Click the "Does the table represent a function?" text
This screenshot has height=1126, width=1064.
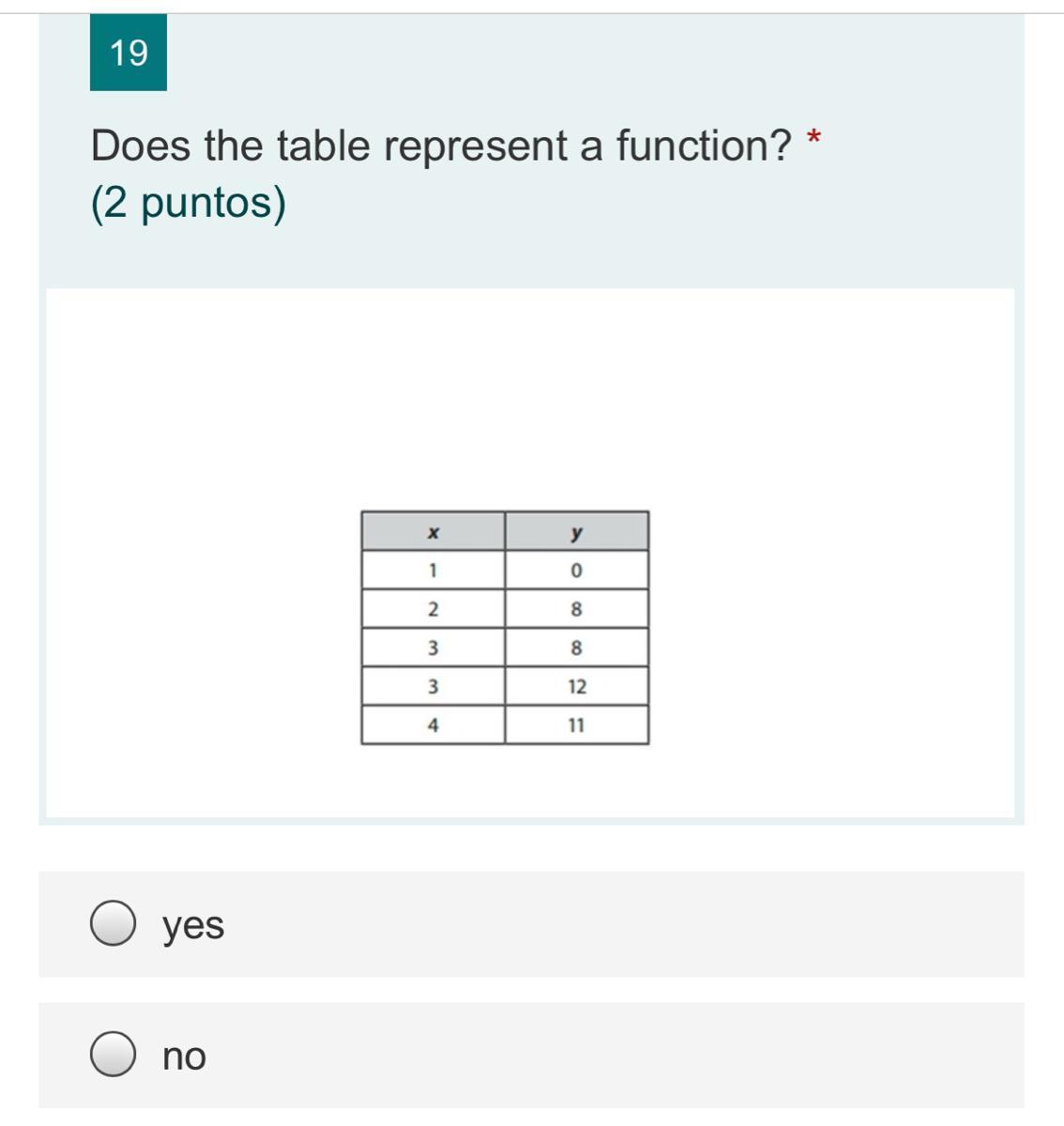tap(441, 146)
